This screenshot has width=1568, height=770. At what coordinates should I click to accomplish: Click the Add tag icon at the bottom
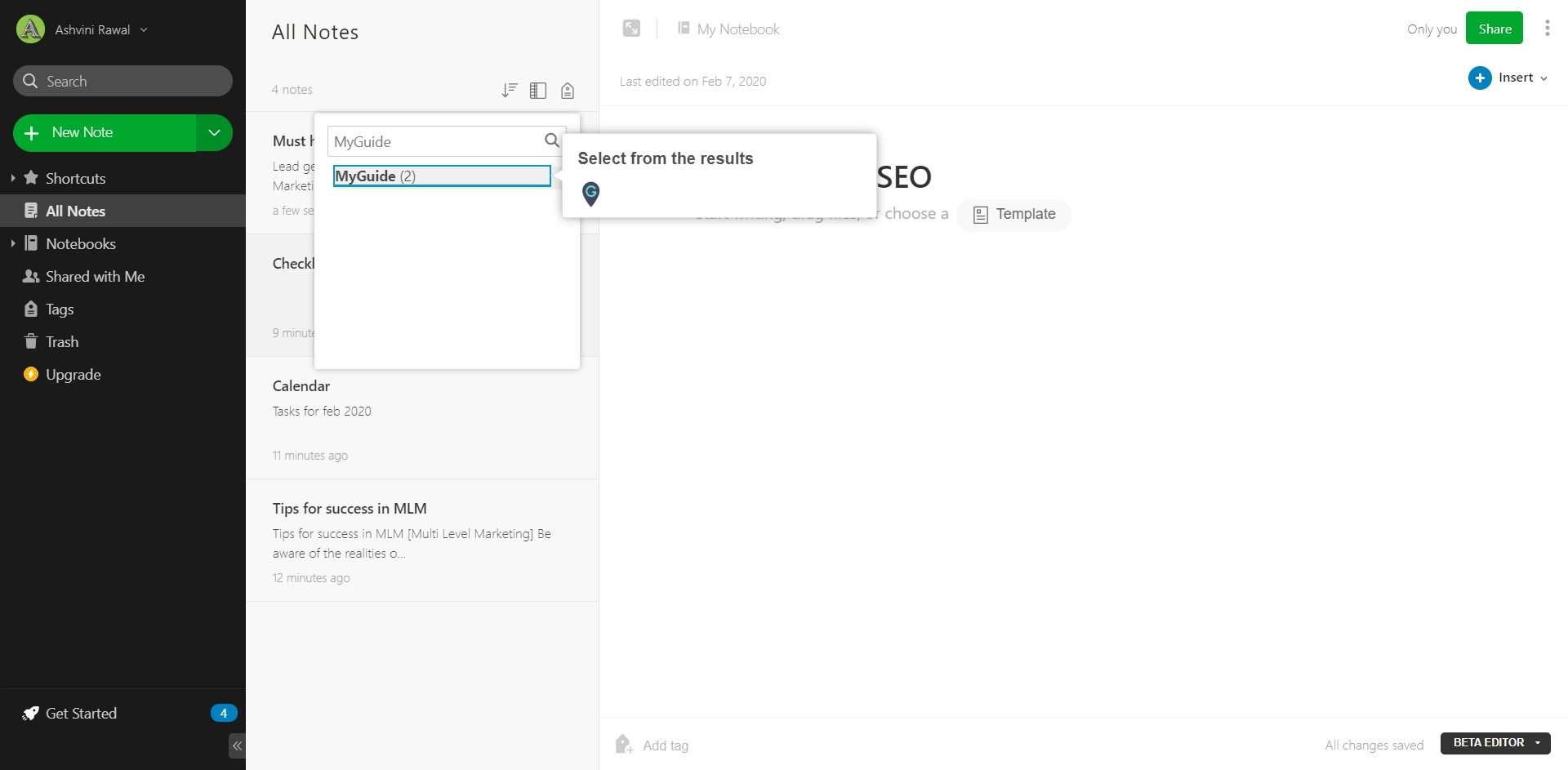tap(623, 744)
